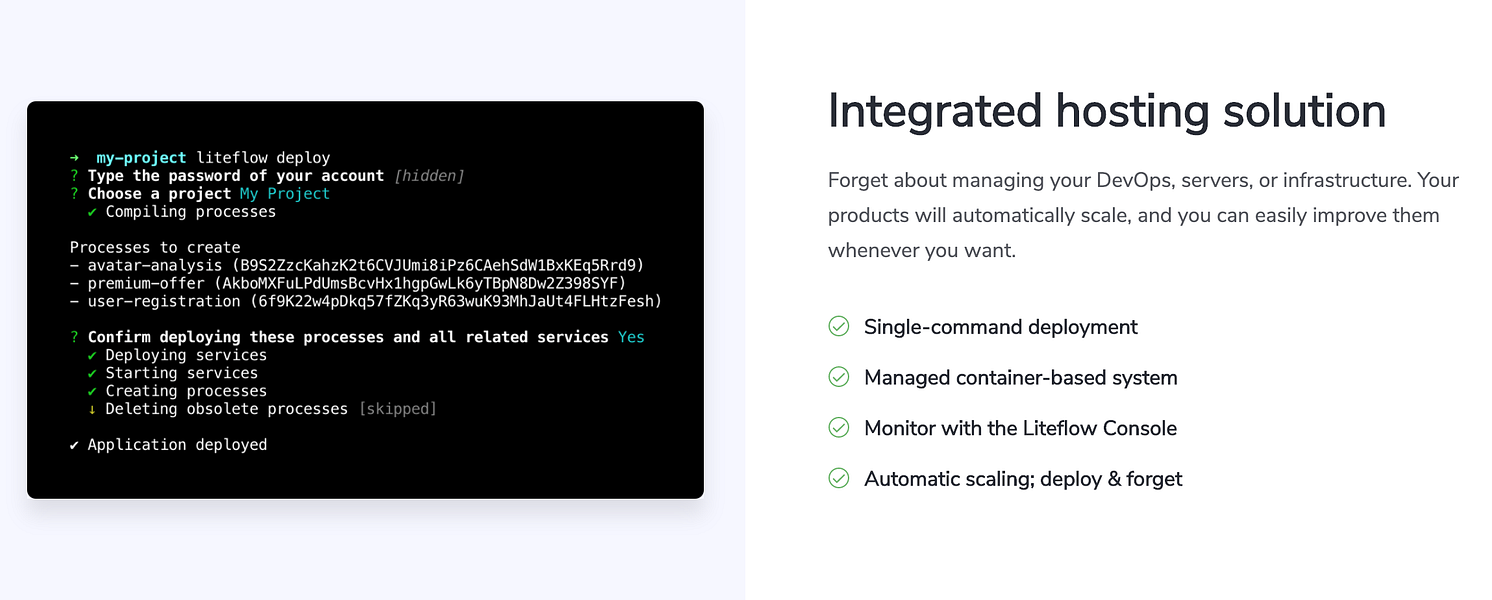
Task: Click the checkmark icon beside Automatic scaling
Action: click(839, 478)
